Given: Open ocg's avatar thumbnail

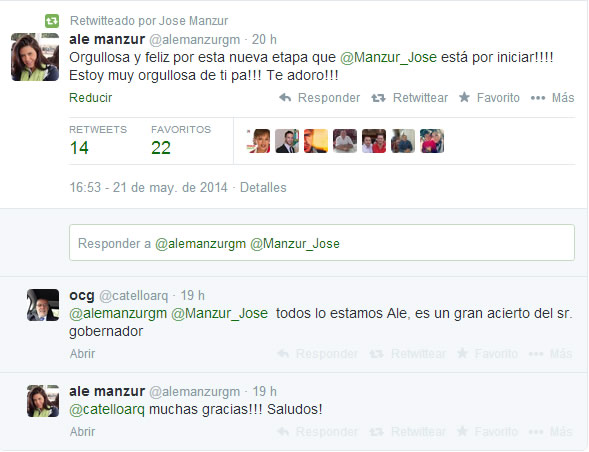Looking at the screenshot, I should coord(43,305).
